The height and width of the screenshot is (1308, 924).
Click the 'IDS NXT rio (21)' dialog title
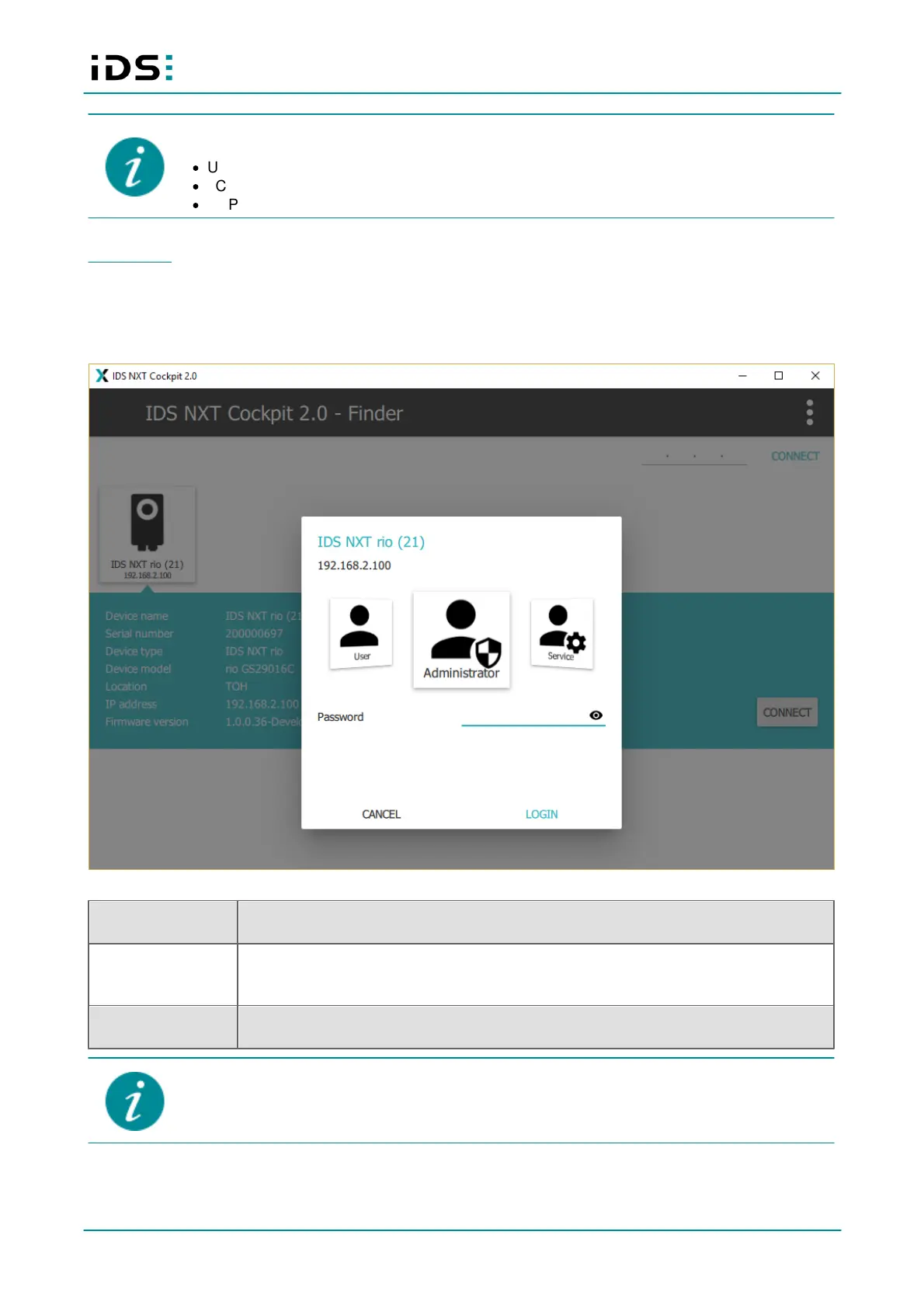point(371,542)
